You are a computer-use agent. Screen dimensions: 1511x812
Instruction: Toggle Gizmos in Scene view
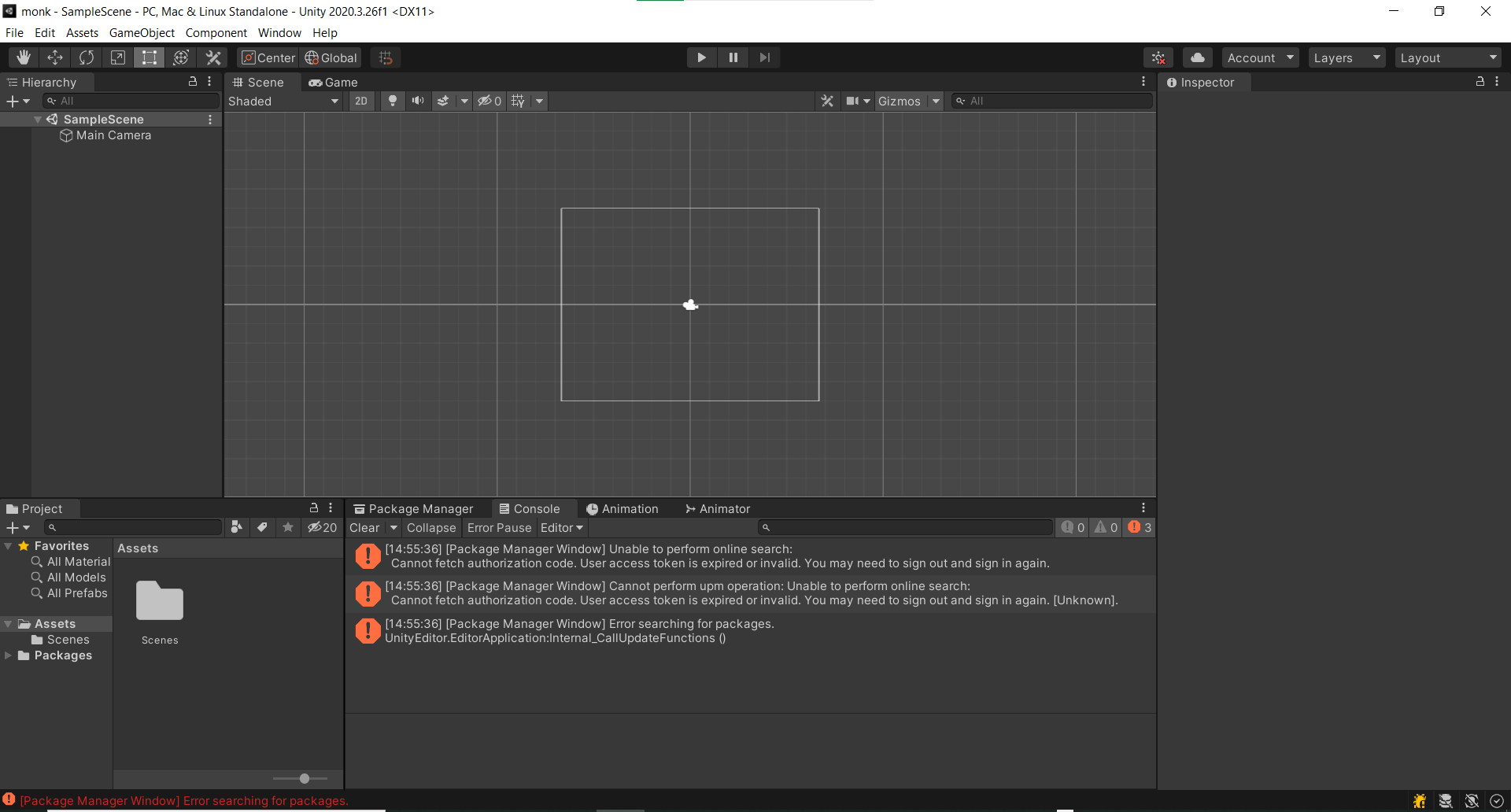[900, 101]
